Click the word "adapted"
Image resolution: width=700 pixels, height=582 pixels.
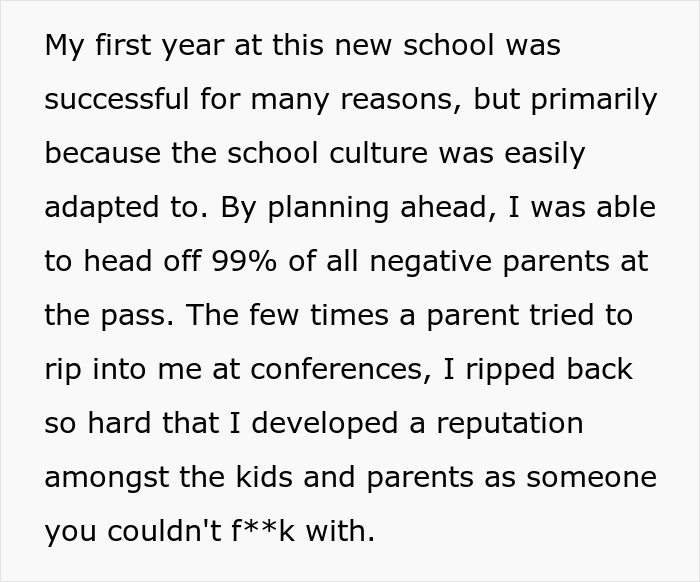(x=102, y=208)
